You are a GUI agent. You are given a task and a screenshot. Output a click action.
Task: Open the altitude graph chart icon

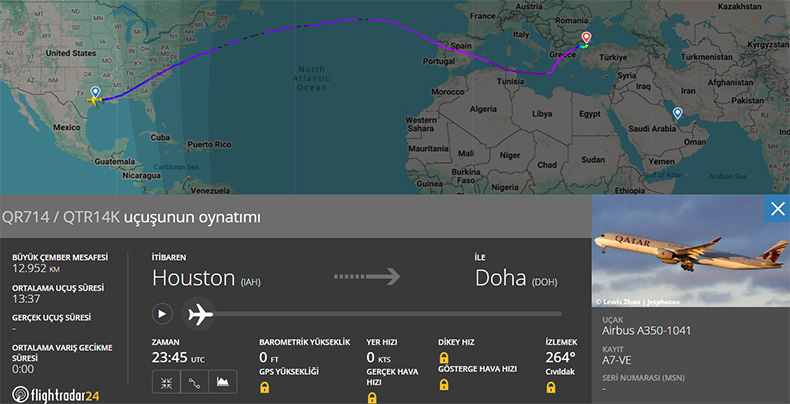click(x=222, y=382)
